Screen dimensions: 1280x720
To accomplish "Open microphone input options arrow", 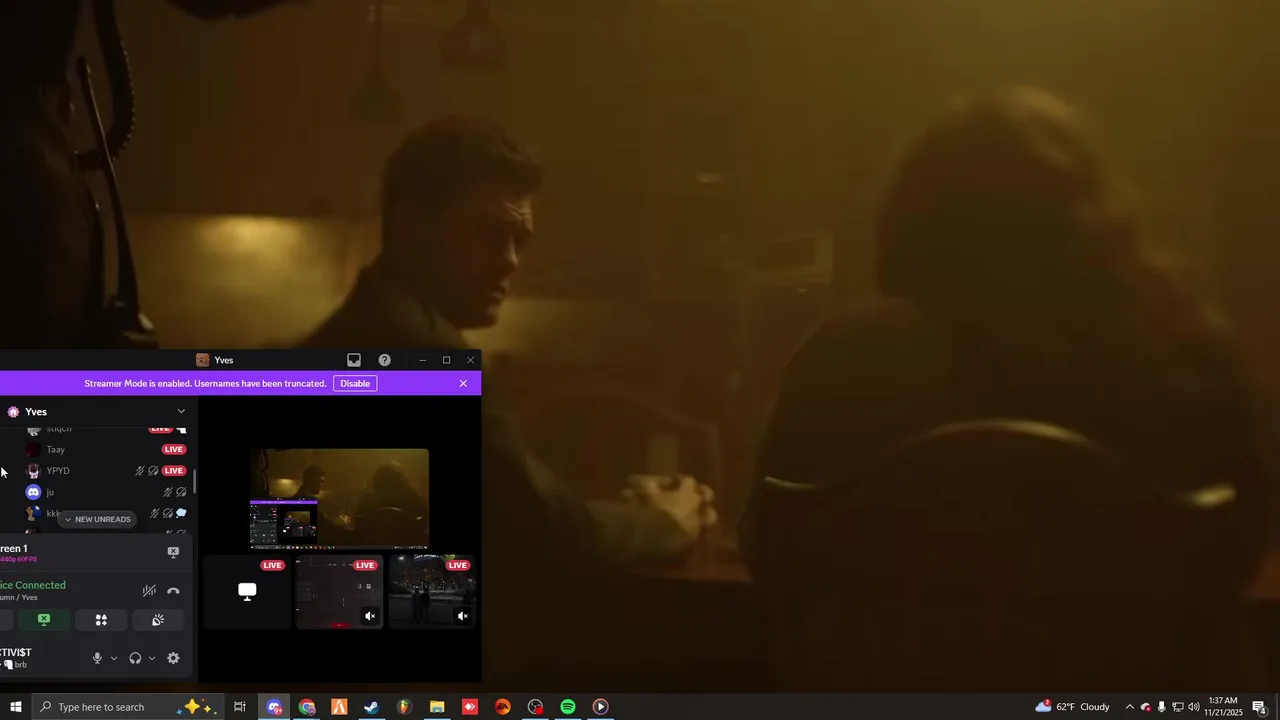I will [113, 658].
